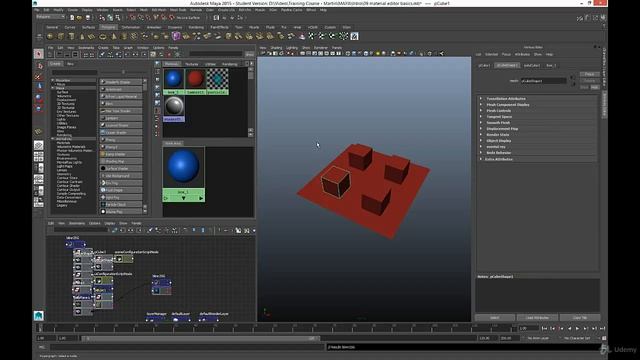Screen dimensions: 640x360
Task: Activate the Scale tool in toolbox
Action: click(x=39, y=108)
